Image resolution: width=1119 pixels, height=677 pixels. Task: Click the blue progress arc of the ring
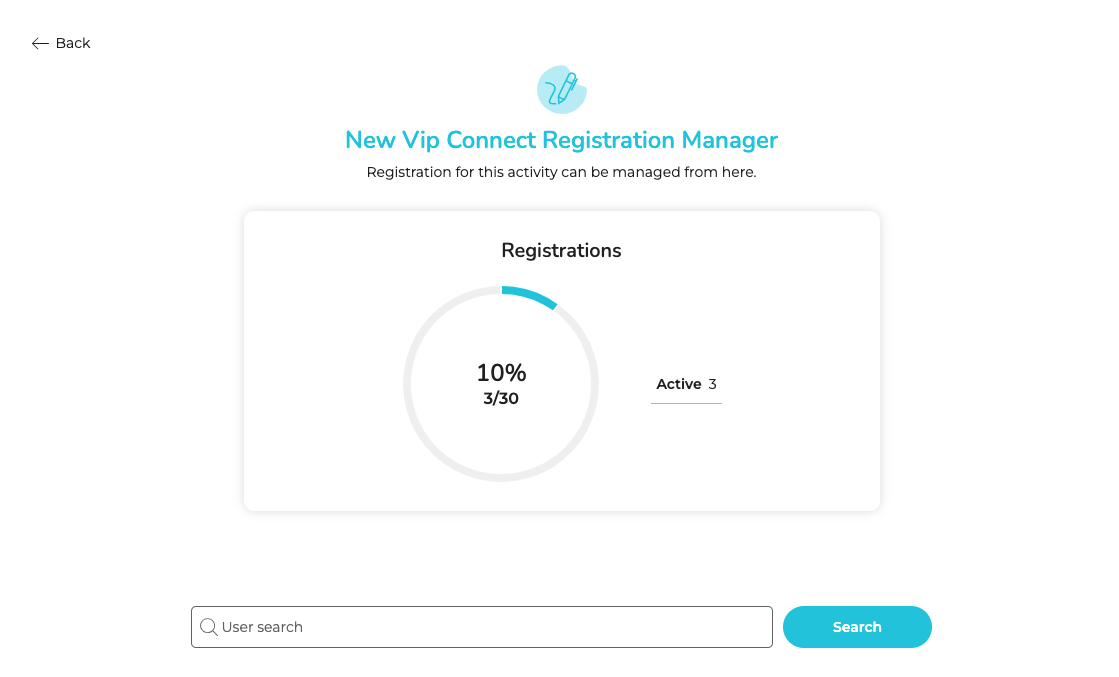(530, 293)
